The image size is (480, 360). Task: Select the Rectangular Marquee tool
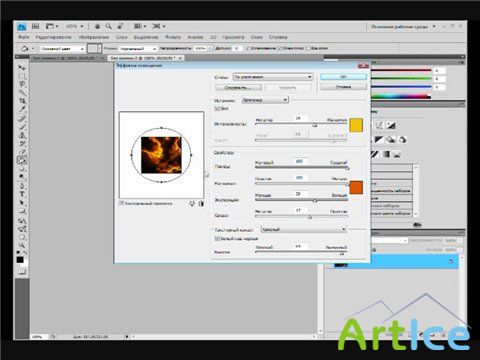22,76
